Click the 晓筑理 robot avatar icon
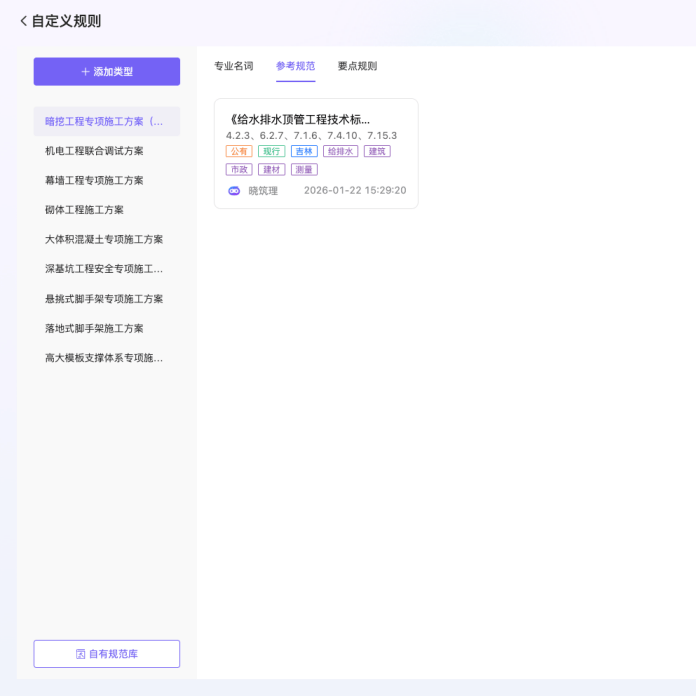Image resolution: width=696 pixels, height=696 pixels. [234, 191]
